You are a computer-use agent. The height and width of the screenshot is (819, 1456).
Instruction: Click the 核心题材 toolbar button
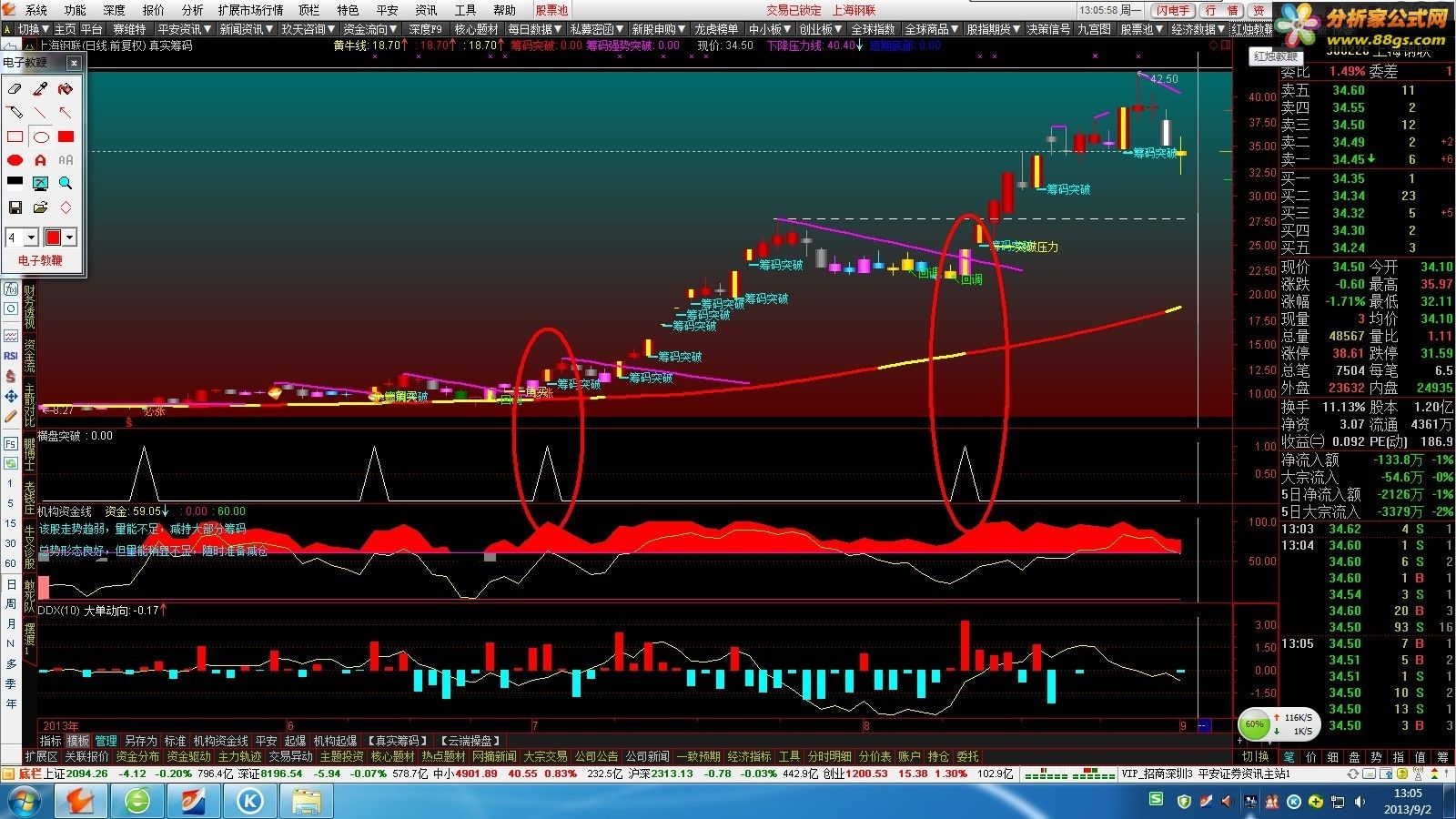[477, 29]
